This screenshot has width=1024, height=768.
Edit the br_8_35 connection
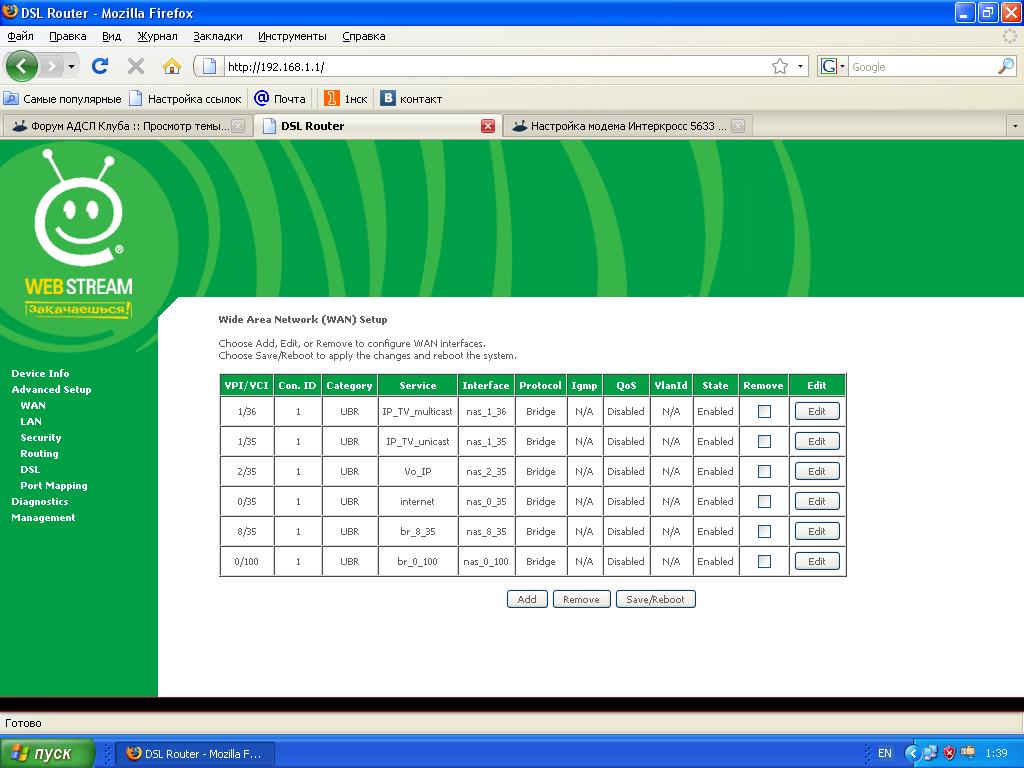pos(817,532)
